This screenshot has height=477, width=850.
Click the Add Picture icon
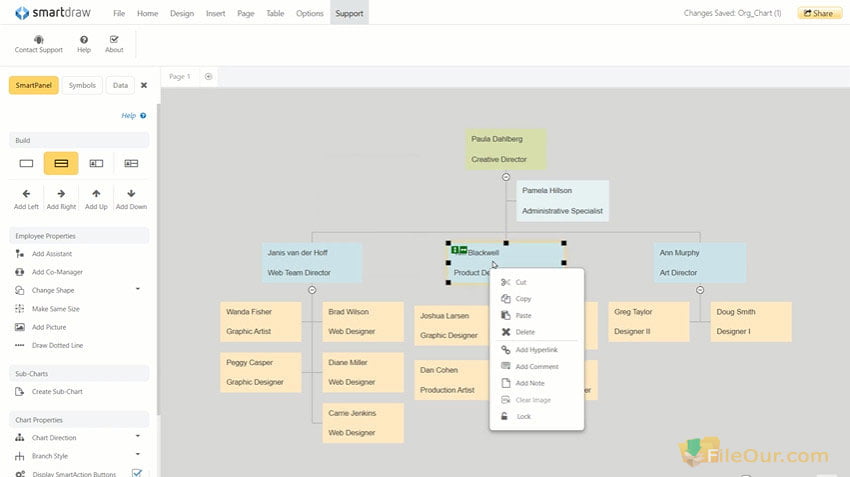pyautogui.click(x=20, y=327)
